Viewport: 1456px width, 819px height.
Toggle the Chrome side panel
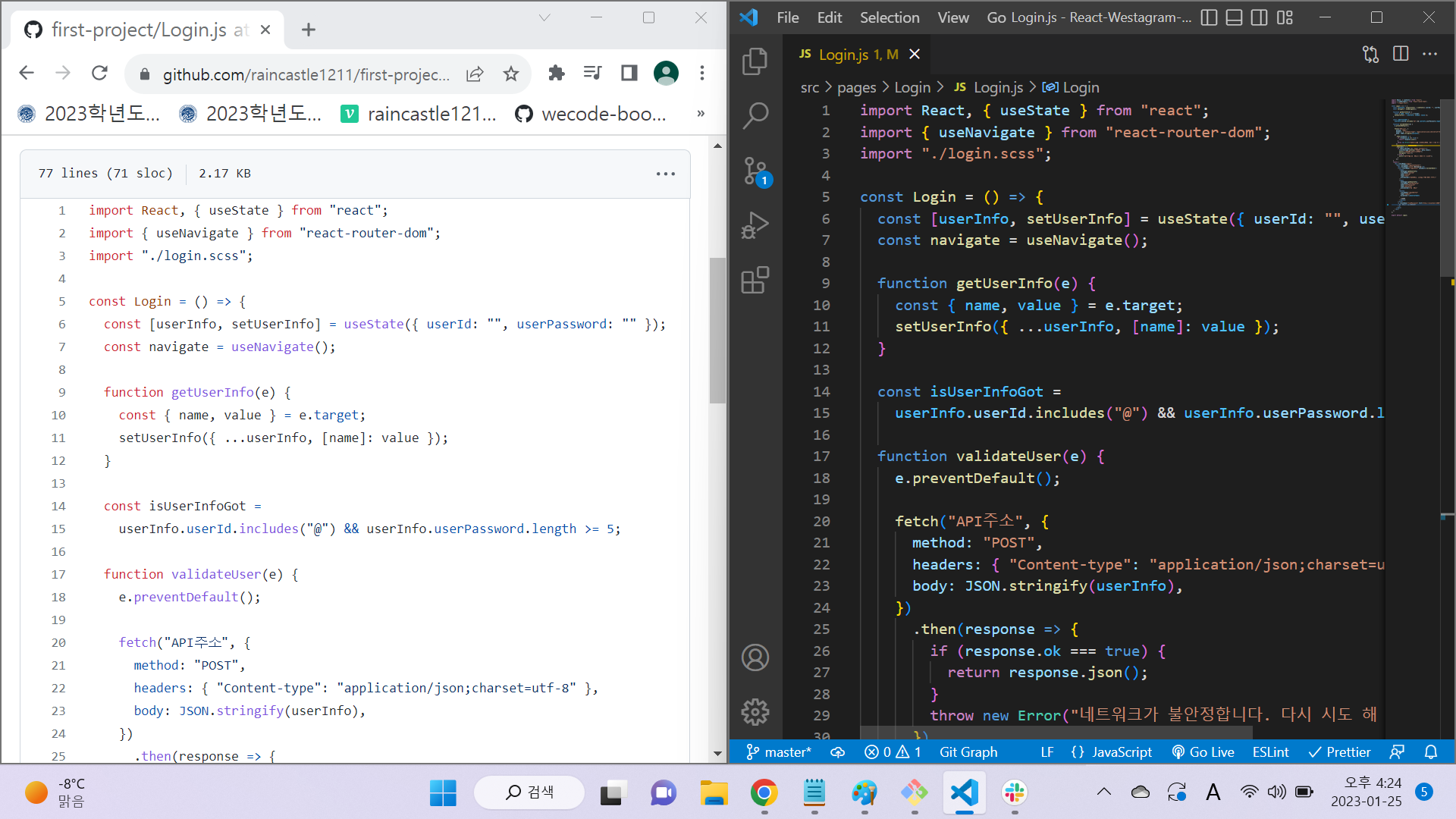629,73
